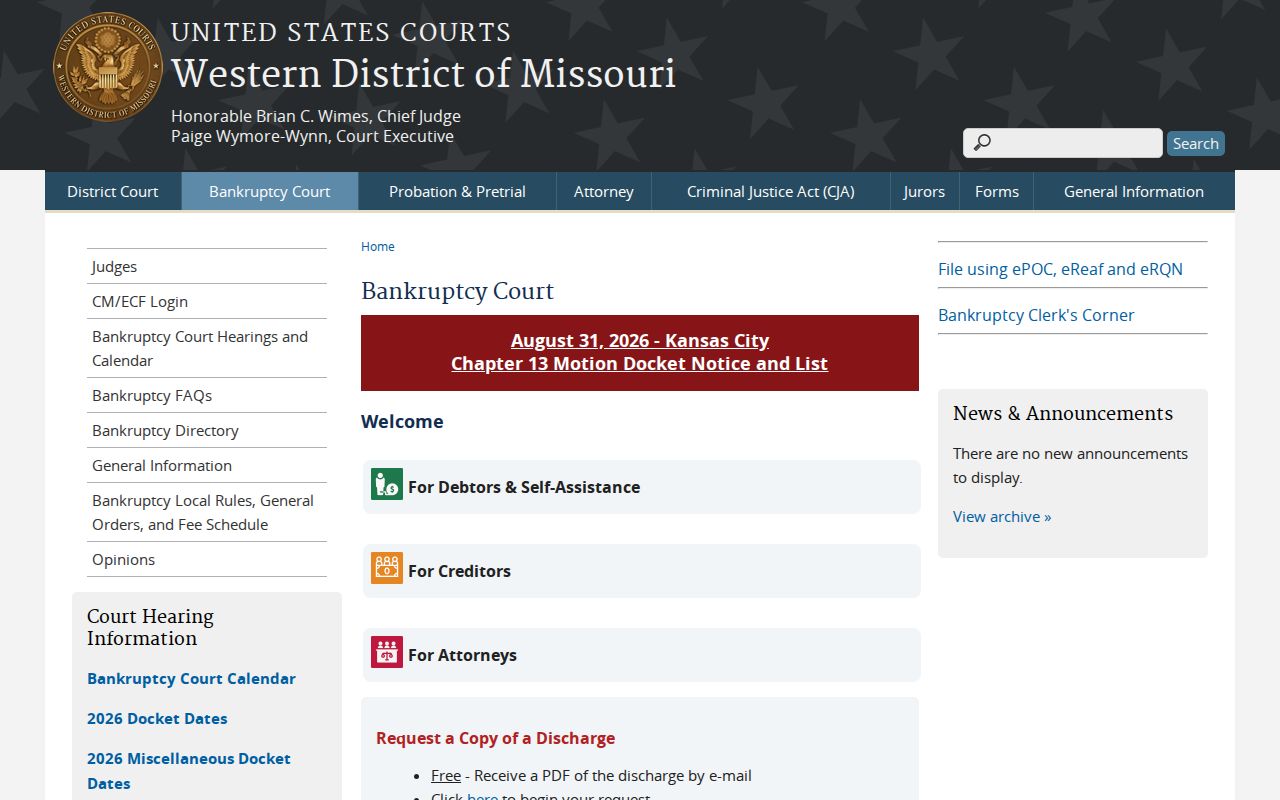Open the Probation & Pretrial tab
Screen dimensions: 1280x800
457,191
